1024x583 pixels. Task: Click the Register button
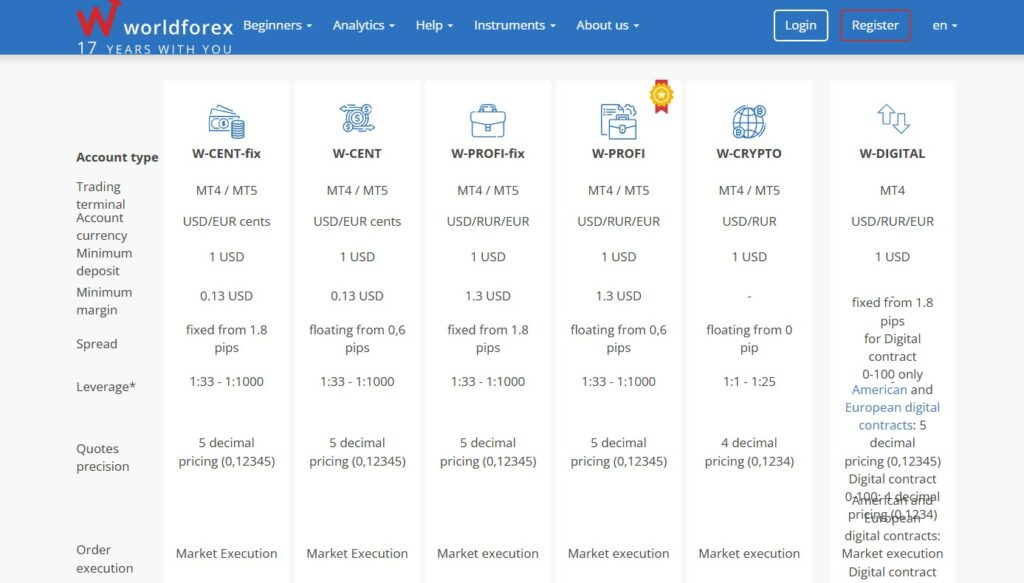875,25
